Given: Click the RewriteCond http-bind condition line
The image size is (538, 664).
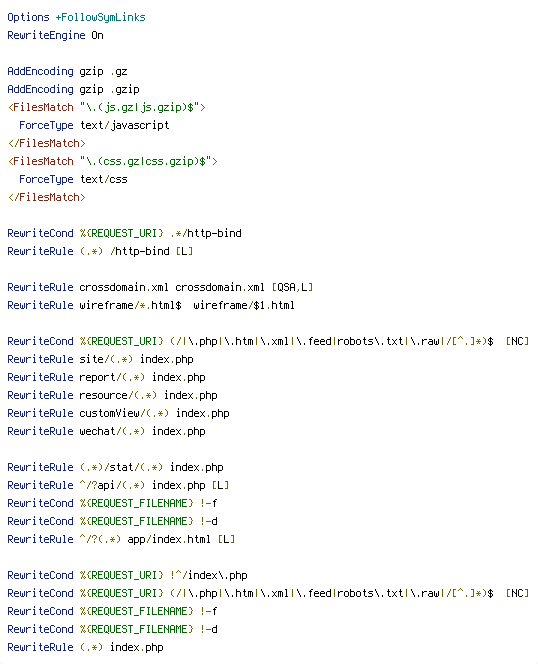Looking at the screenshot, I should pyautogui.click(x=125, y=233).
